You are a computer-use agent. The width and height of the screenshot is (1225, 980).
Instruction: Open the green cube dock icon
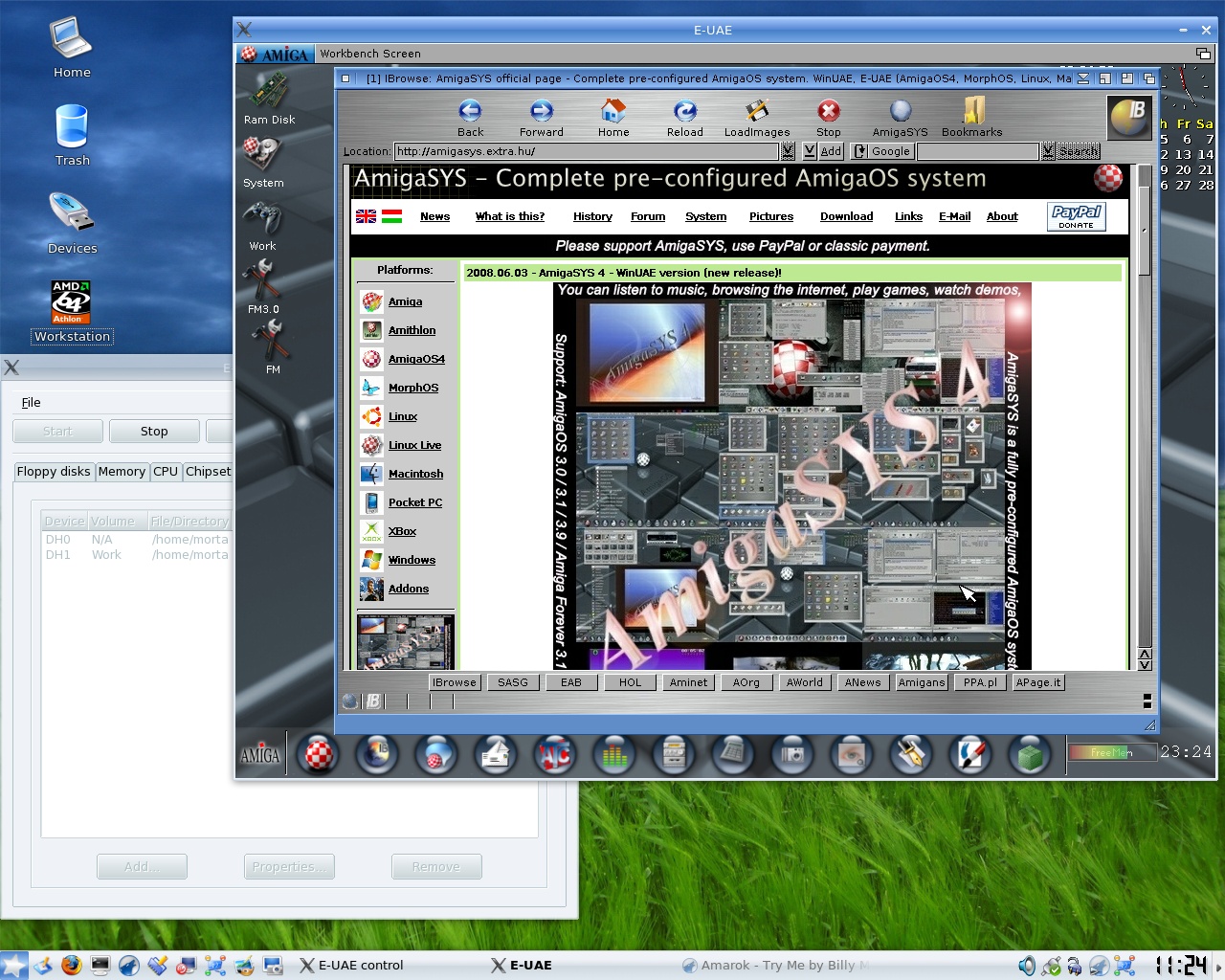point(1030,754)
